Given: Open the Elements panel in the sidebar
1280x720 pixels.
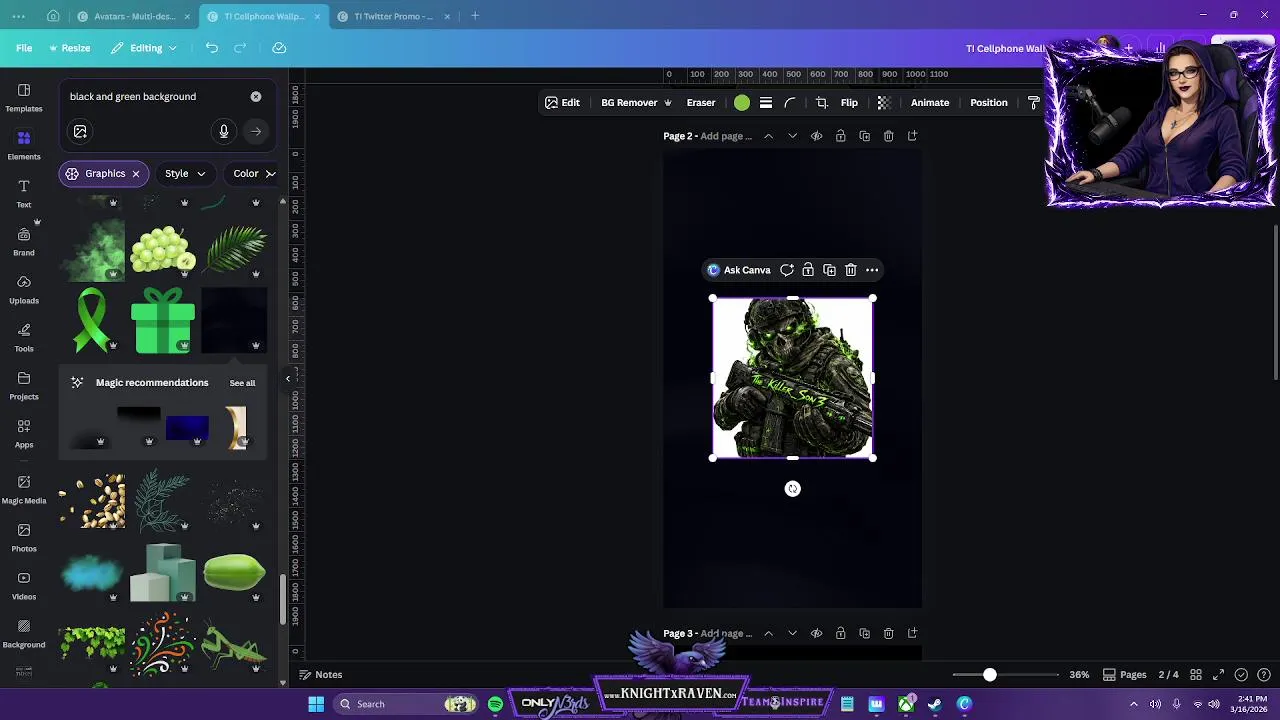Looking at the screenshot, I should tap(24, 145).
